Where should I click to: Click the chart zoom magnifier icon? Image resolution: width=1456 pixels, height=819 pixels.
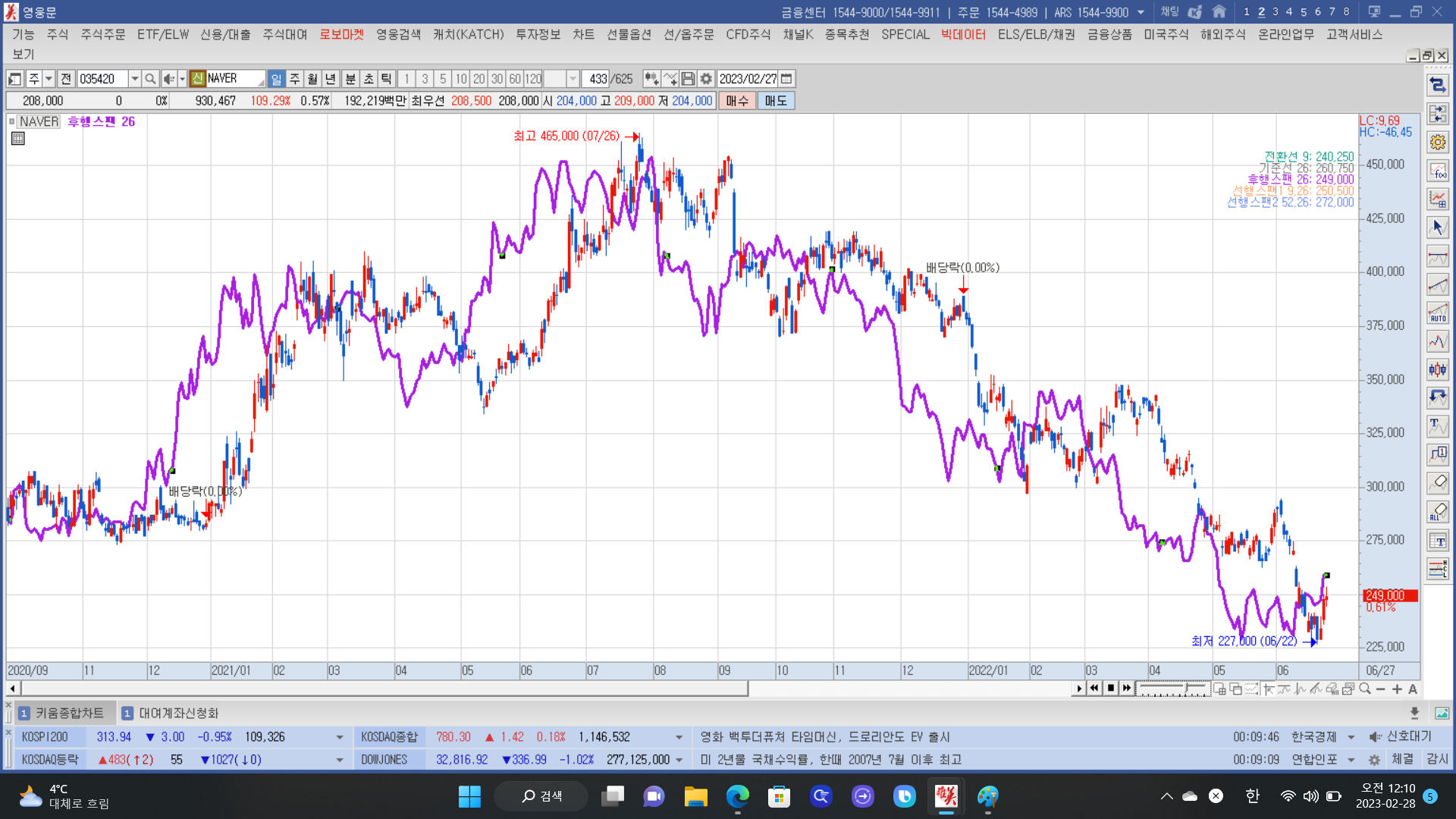pyautogui.click(x=1365, y=689)
